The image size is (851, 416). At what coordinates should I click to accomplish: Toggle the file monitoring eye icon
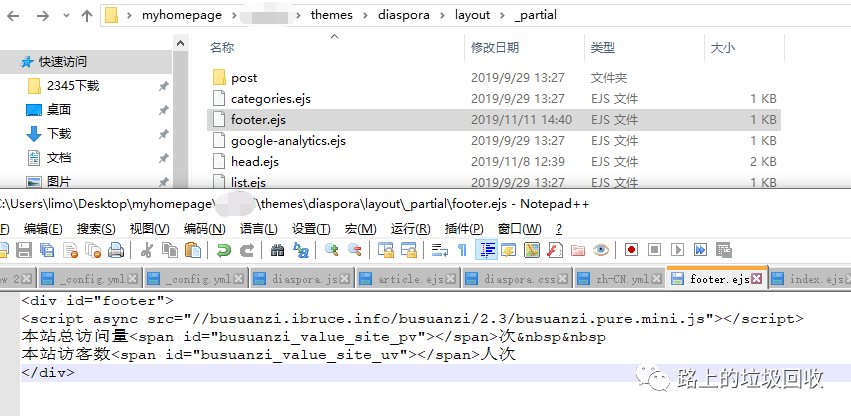pos(601,250)
